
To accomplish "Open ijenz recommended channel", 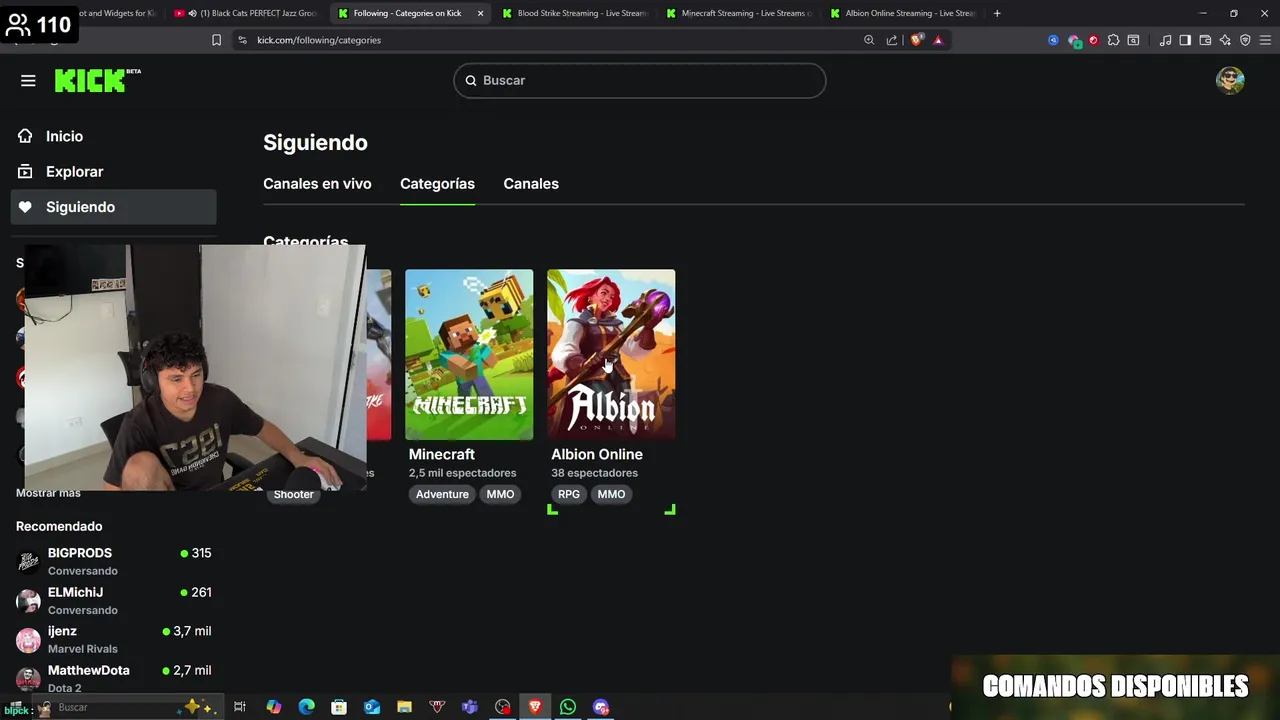I will point(114,639).
